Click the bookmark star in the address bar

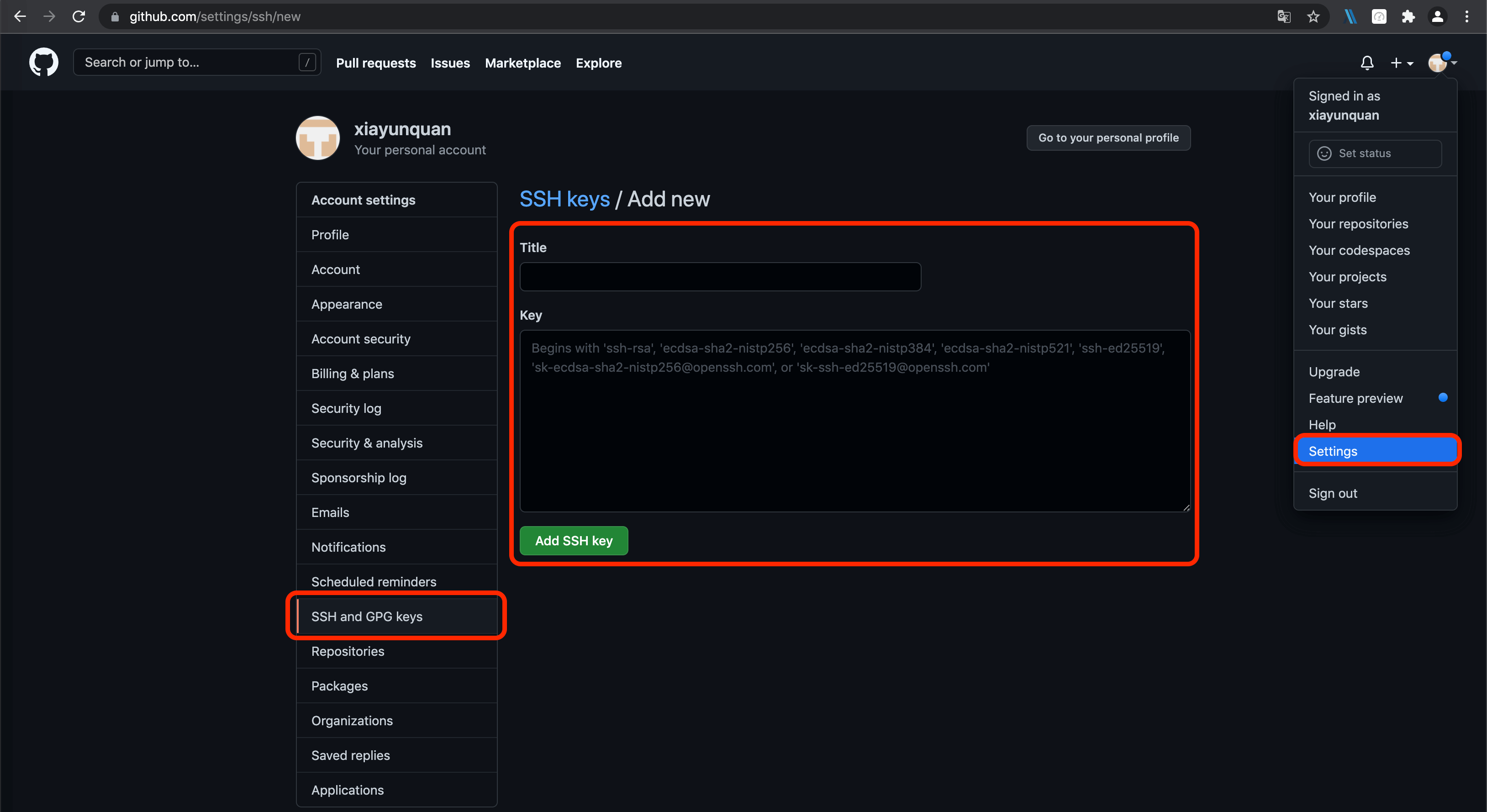(x=1313, y=16)
